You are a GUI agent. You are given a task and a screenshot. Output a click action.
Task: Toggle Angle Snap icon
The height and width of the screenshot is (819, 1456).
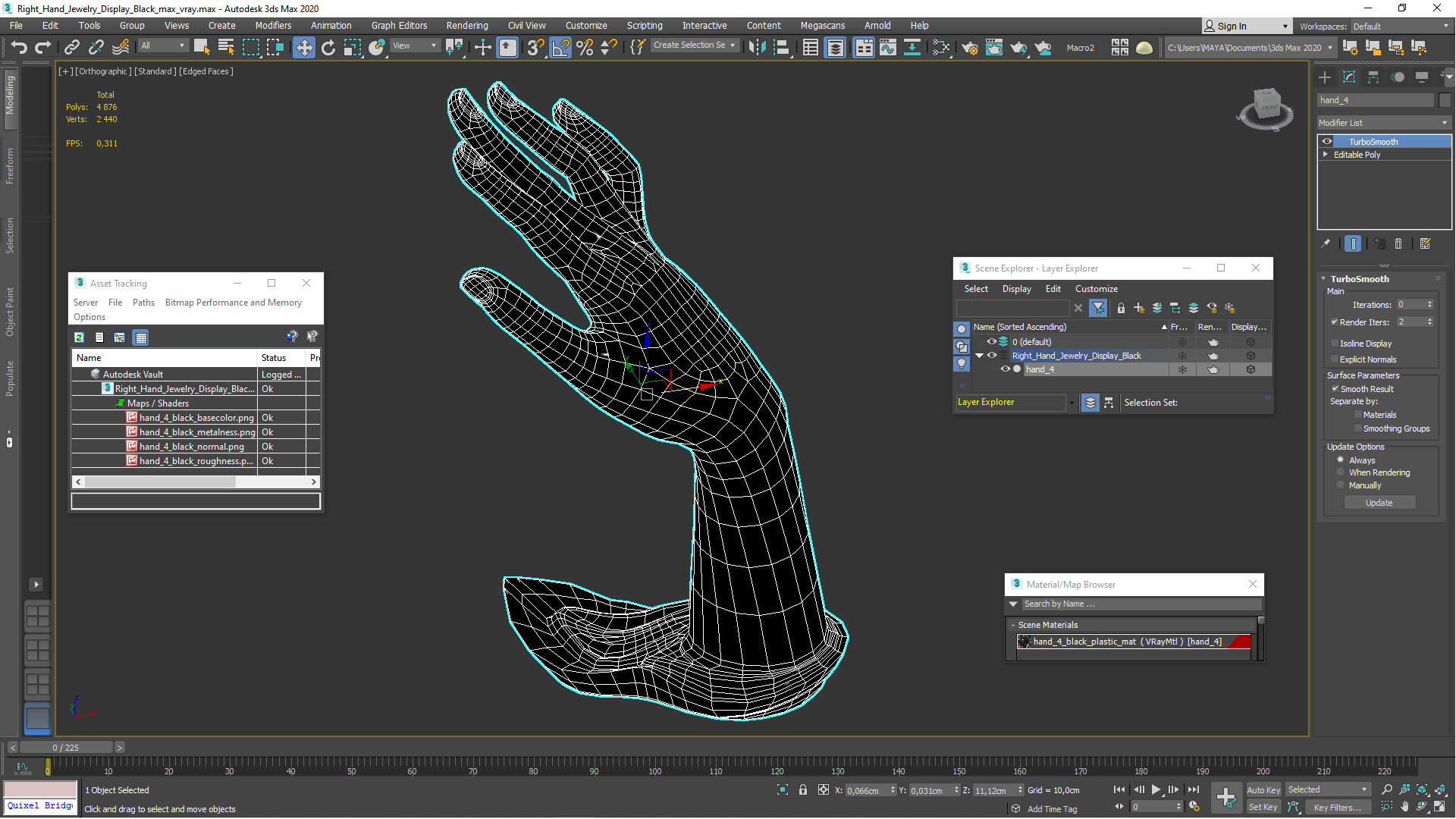[x=560, y=48]
